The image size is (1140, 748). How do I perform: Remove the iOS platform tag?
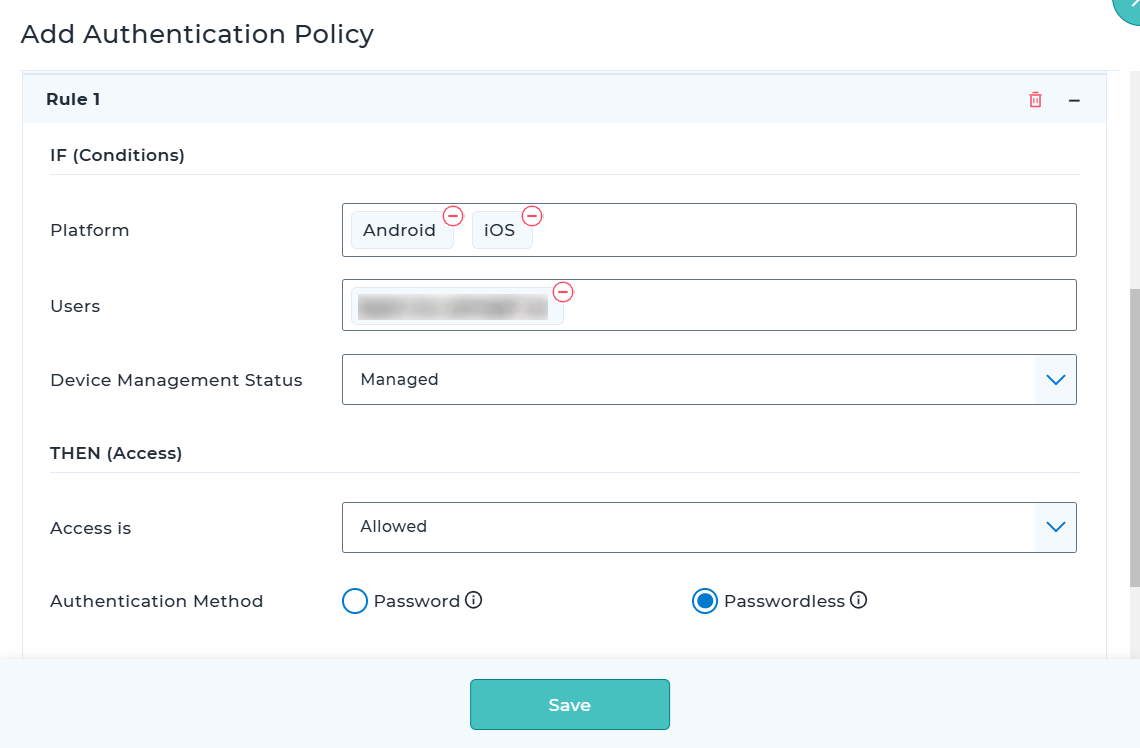coord(532,216)
